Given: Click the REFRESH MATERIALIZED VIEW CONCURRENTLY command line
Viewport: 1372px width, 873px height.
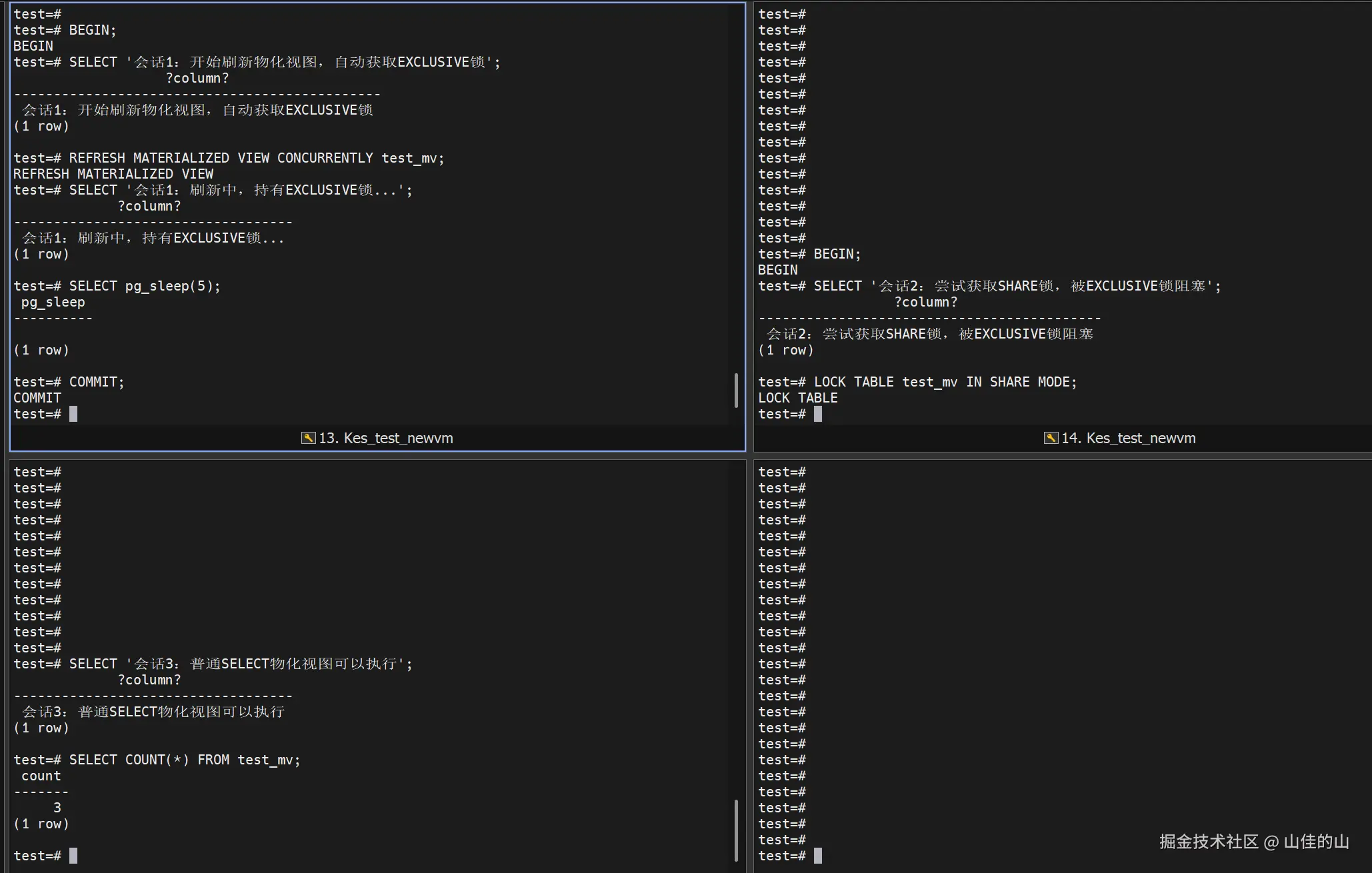Looking at the screenshot, I should point(256,158).
